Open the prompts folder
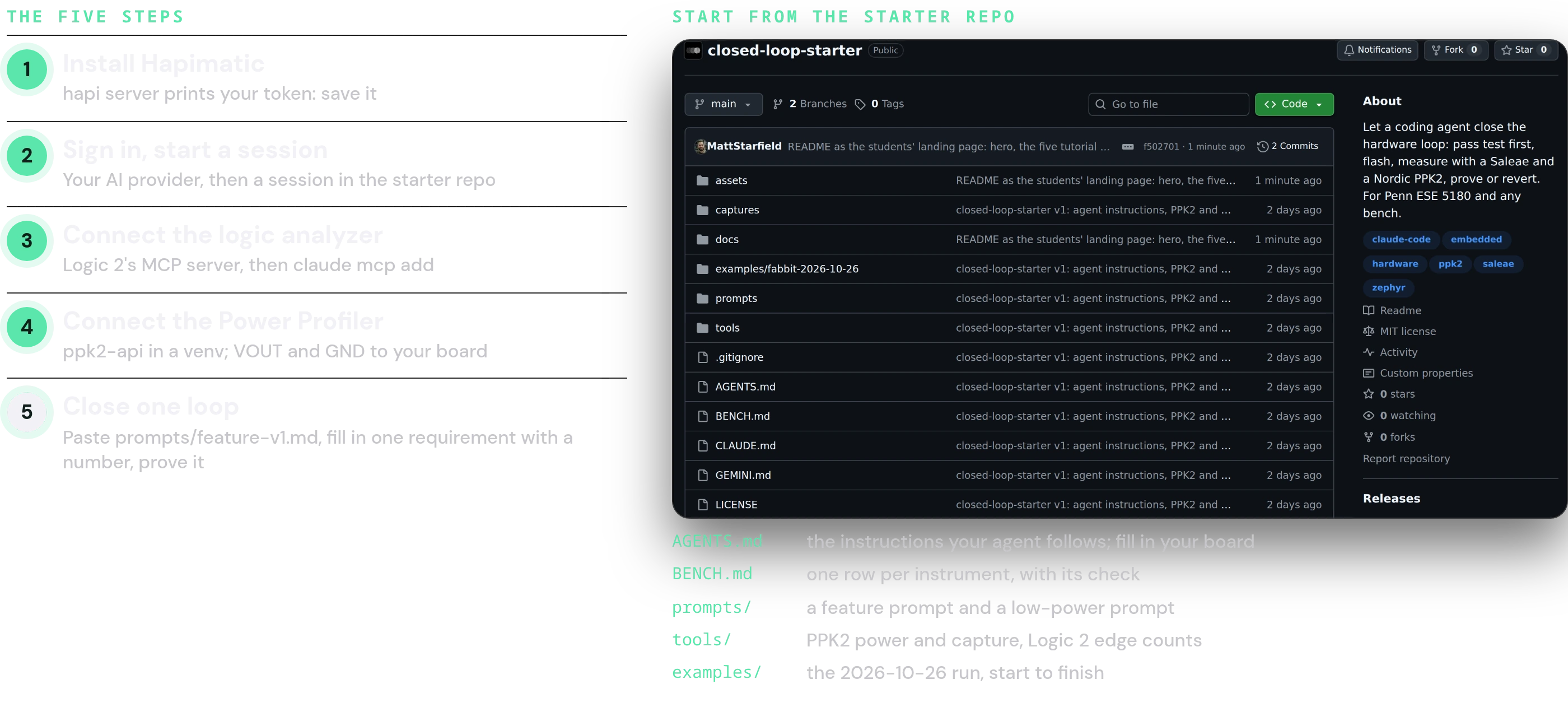The height and width of the screenshot is (726, 1568). pos(736,299)
